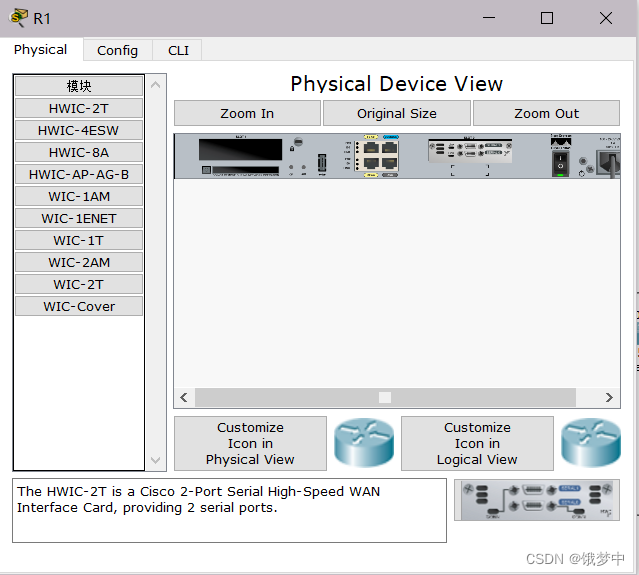This screenshot has width=639, height=575.
Task: Click the module description text box
Action: click(x=229, y=511)
